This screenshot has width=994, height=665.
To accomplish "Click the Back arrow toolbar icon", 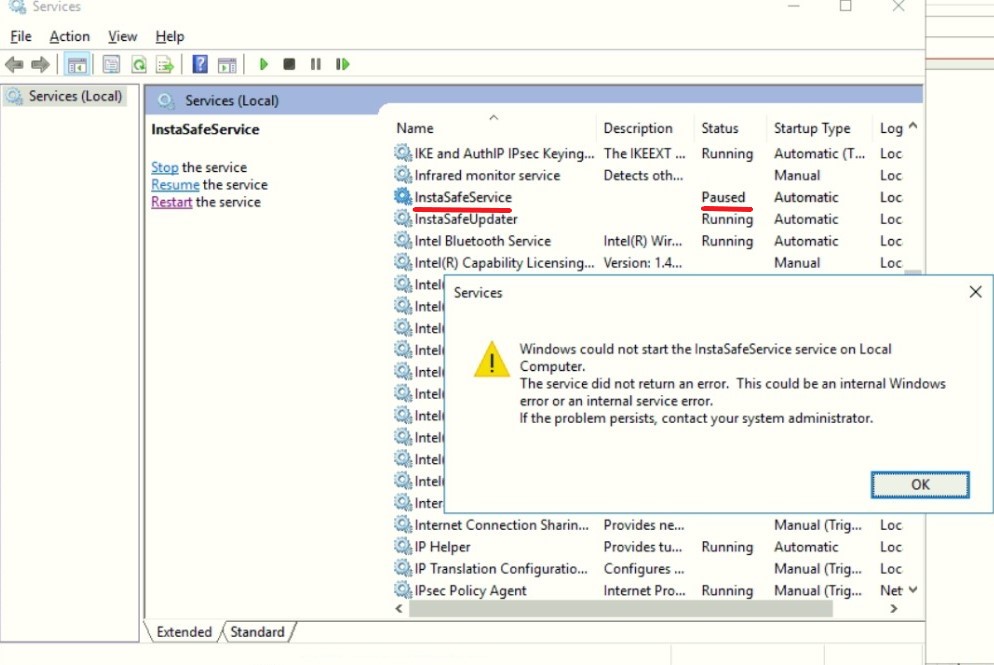I will point(14,64).
